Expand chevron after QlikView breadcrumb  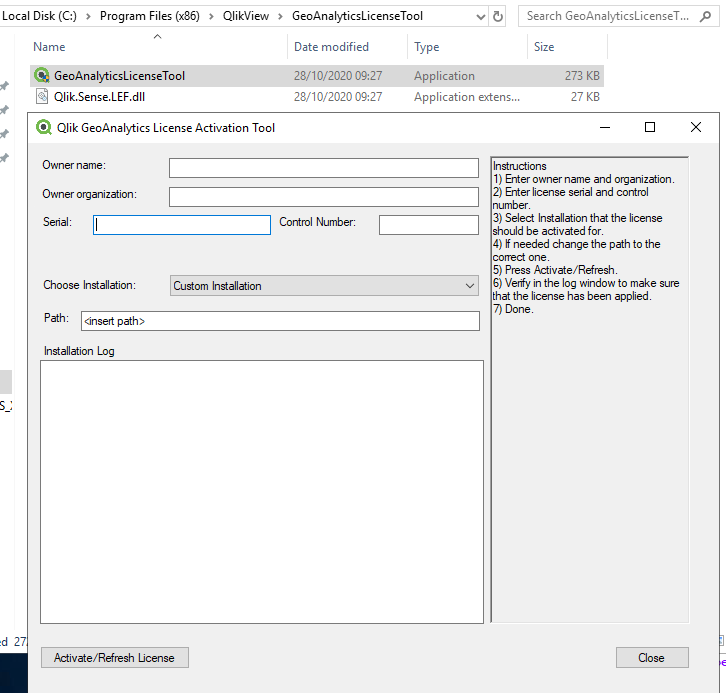pos(281,17)
